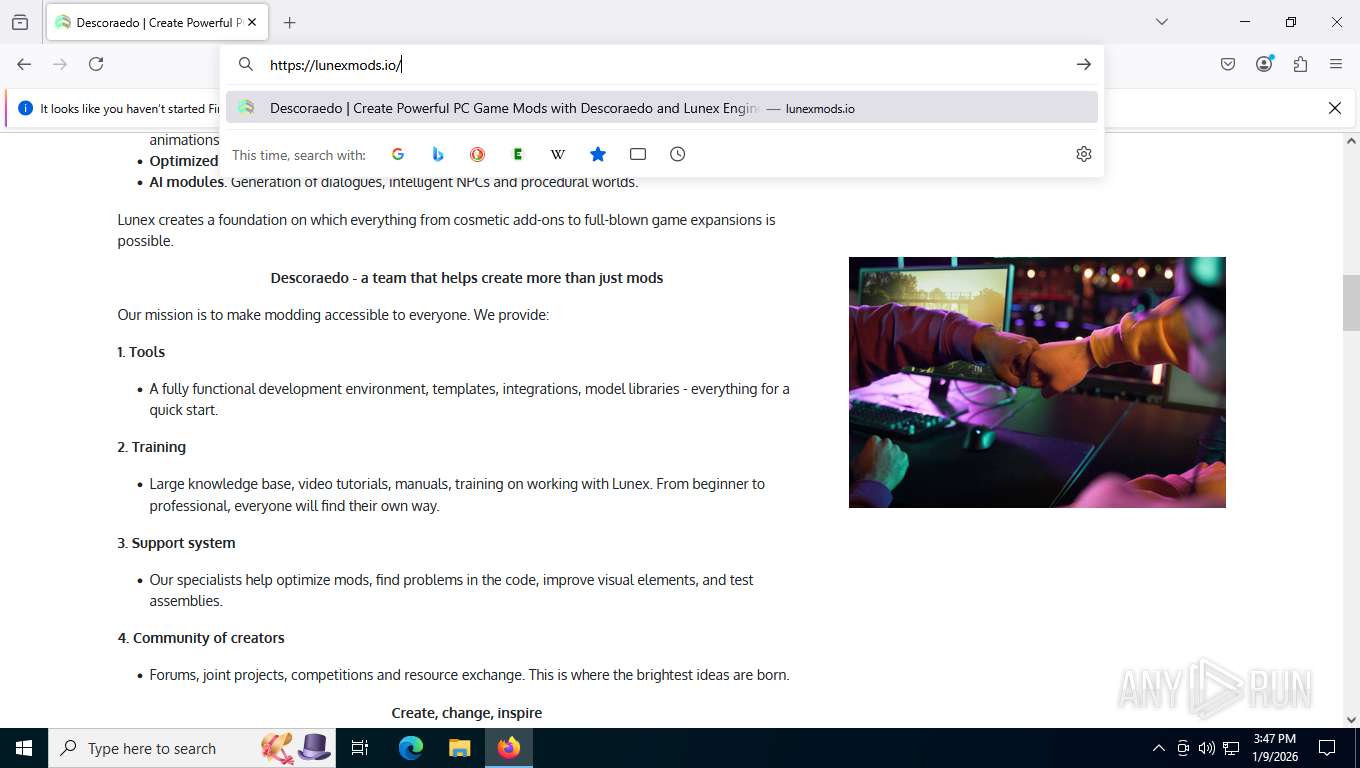Dismiss the notification bar
The height and width of the screenshot is (768, 1360).
point(1334,108)
